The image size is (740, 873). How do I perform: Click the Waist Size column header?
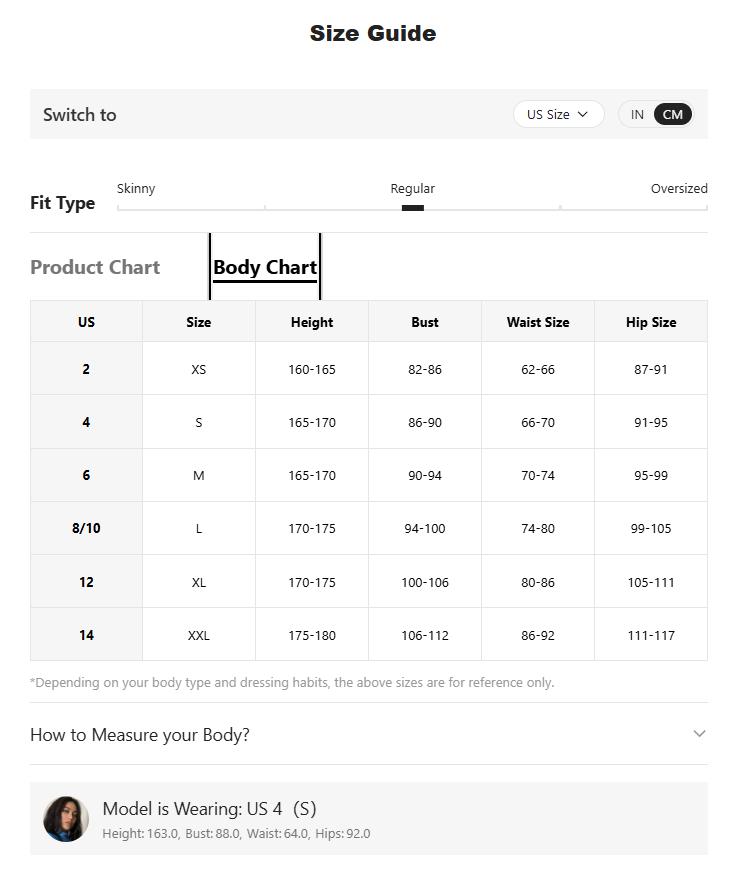coord(538,322)
